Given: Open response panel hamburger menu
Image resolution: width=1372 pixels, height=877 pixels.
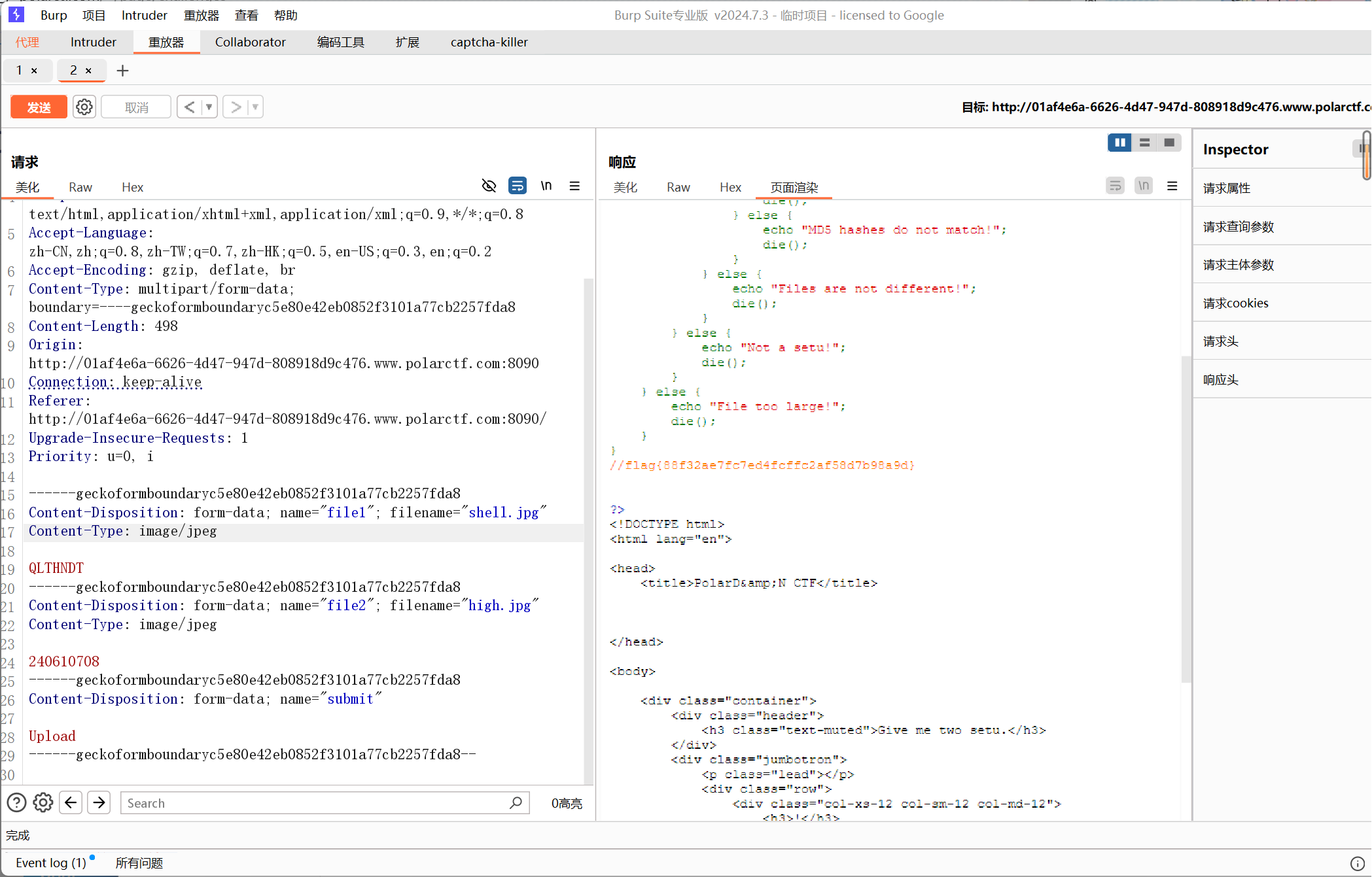Looking at the screenshot, I should click(1172, 186).
